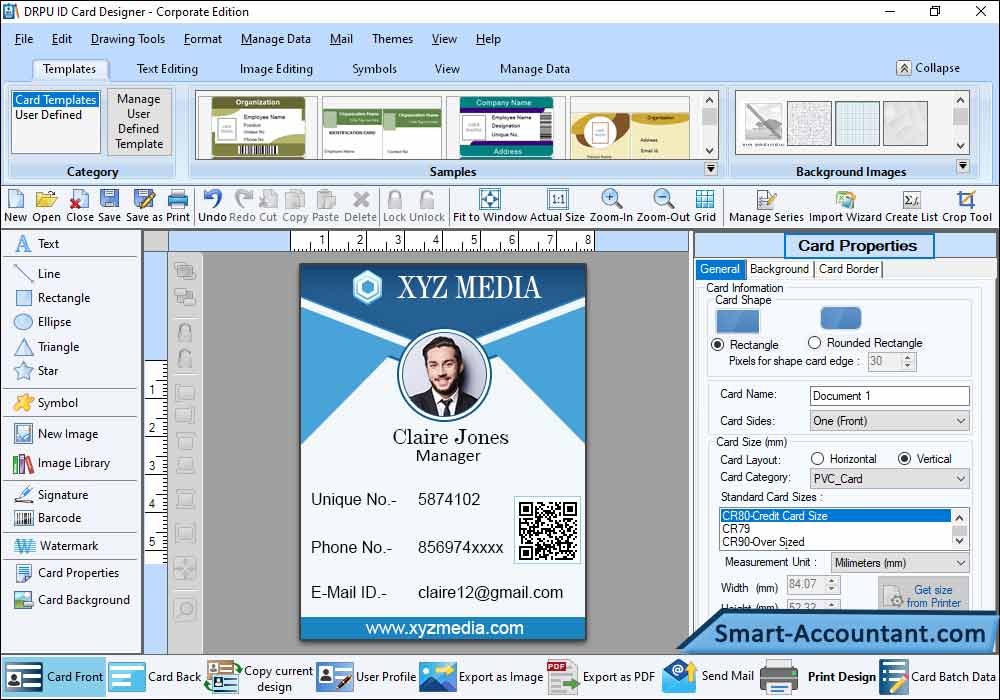Zoom out of the card design

(663, 206)
